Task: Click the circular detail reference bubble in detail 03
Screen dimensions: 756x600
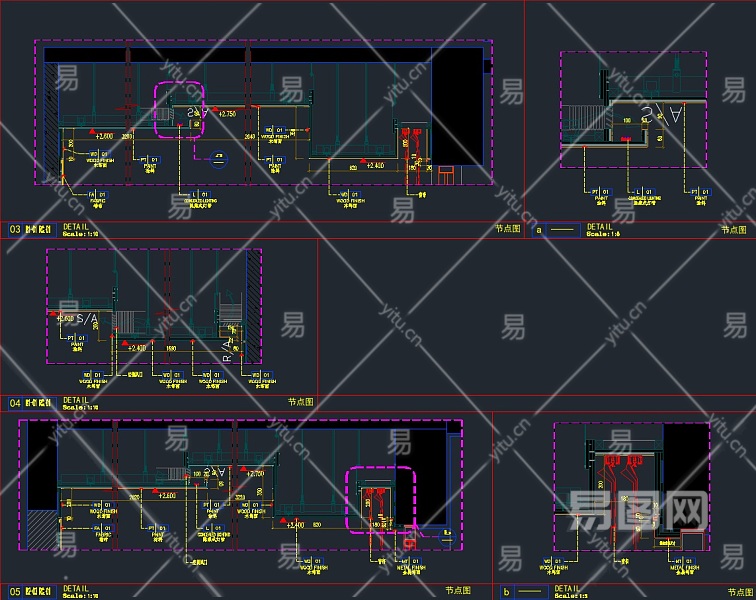Action: click(x=219, y=159)
